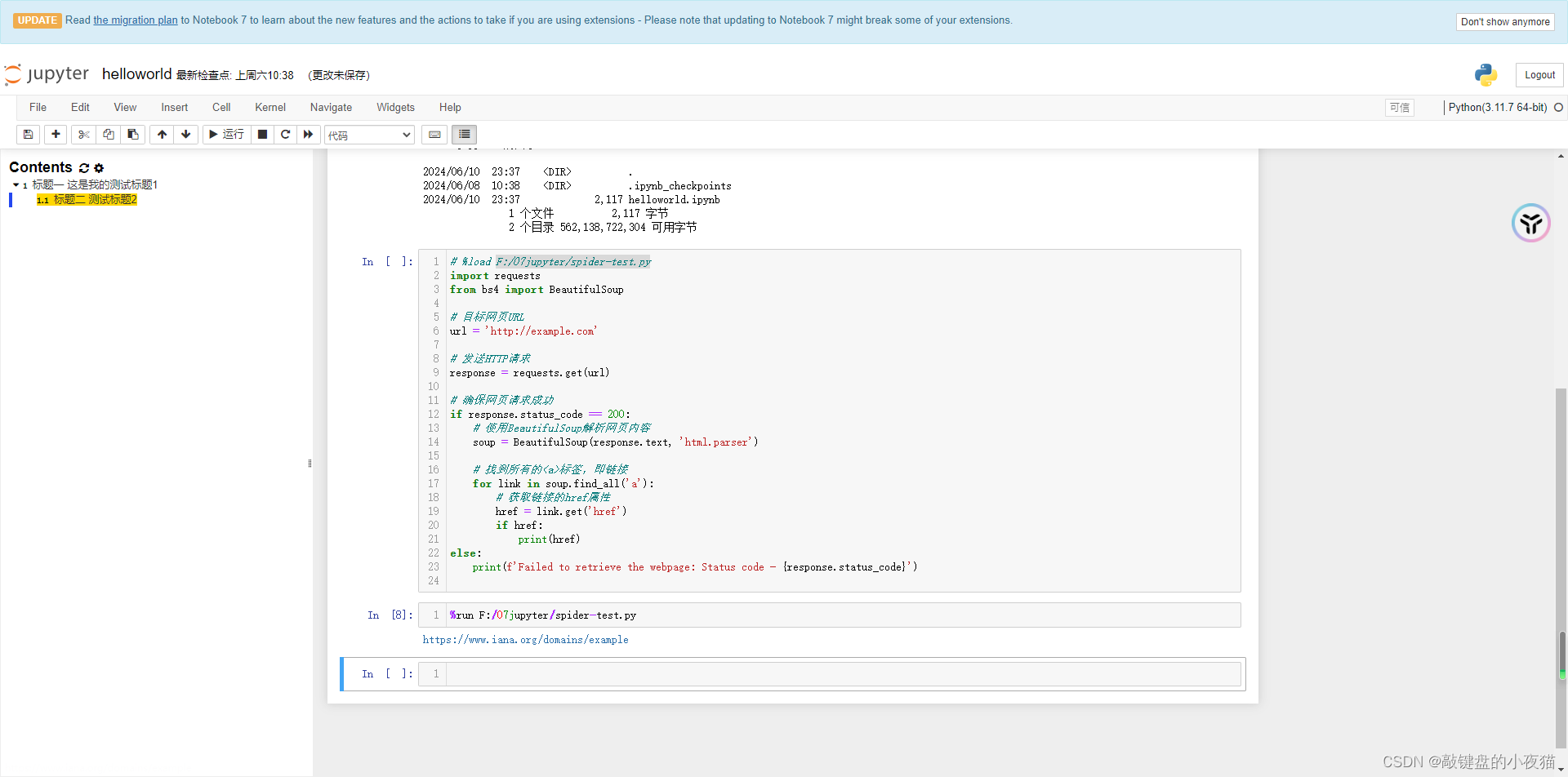Open the Widgets menu
This screenshot has width=1568, height=777.
(395, 108)
